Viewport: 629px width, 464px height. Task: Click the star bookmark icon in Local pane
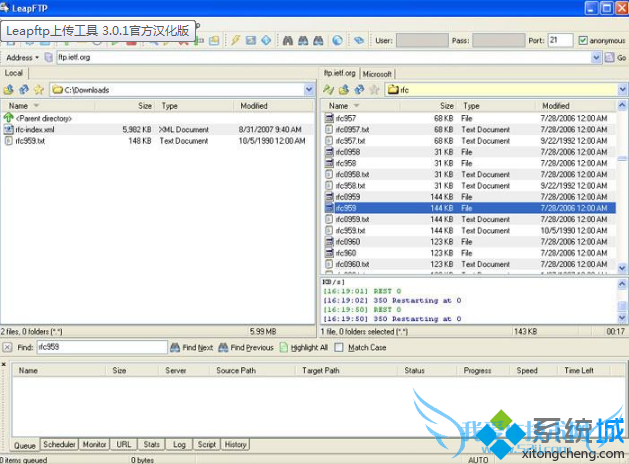coord(39,90)
